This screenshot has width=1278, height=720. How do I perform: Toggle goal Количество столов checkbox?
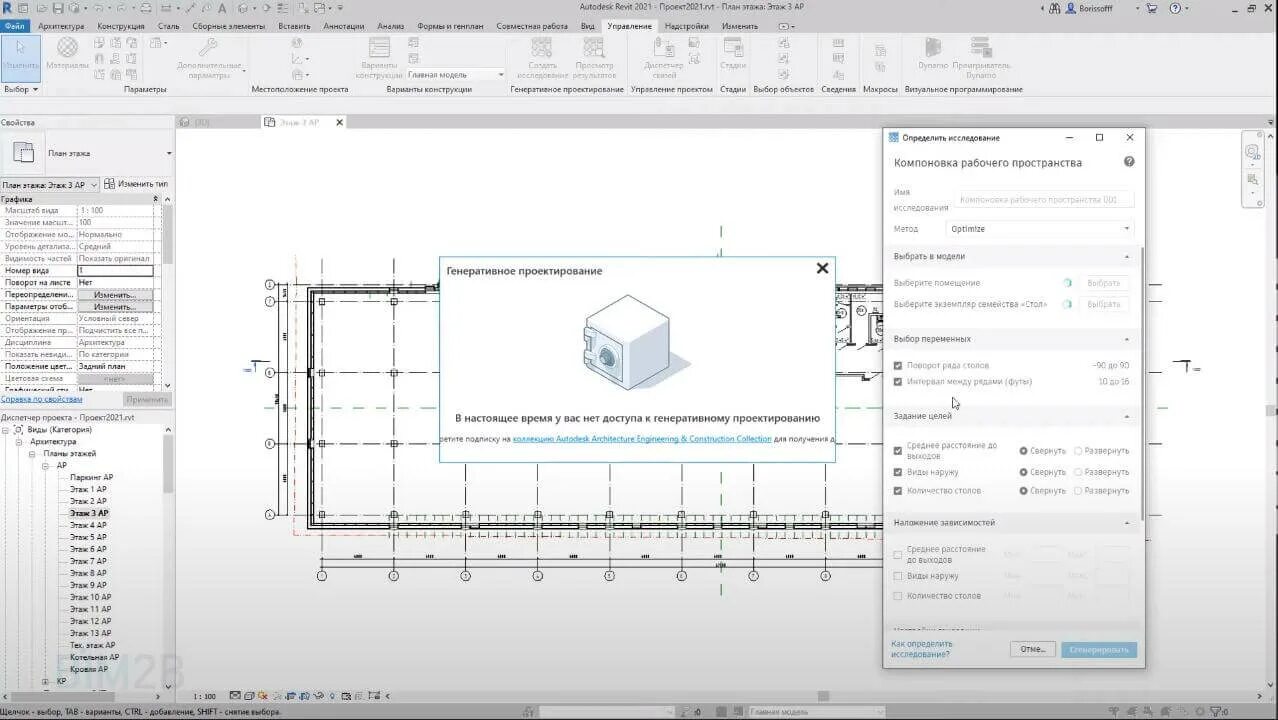897,491
